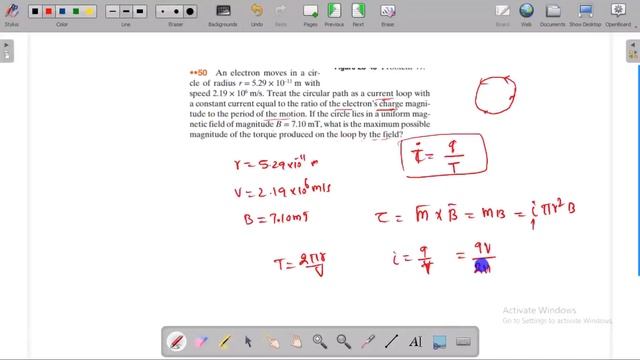This screenshot has width=640, height=360.
Task: Select the medium line width
Action: (126, 11)
